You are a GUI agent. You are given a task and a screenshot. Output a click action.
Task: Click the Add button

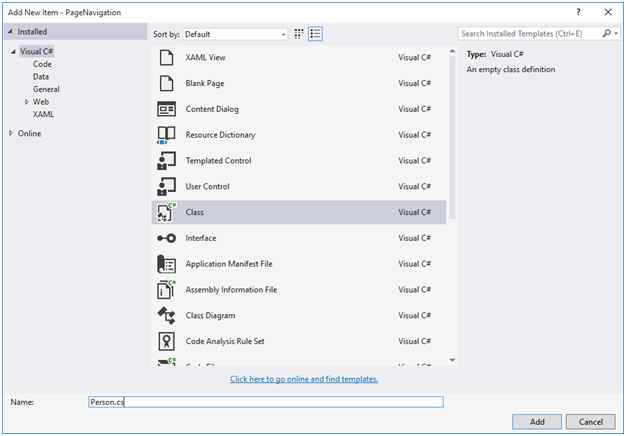point(537,422)
